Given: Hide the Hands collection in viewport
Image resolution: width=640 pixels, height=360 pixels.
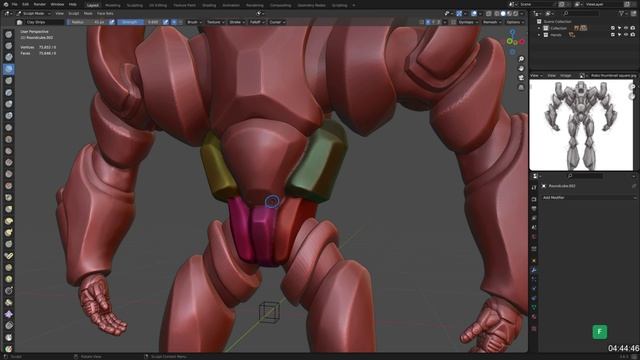Looking at the screenshot, I should tap(626, 35).
